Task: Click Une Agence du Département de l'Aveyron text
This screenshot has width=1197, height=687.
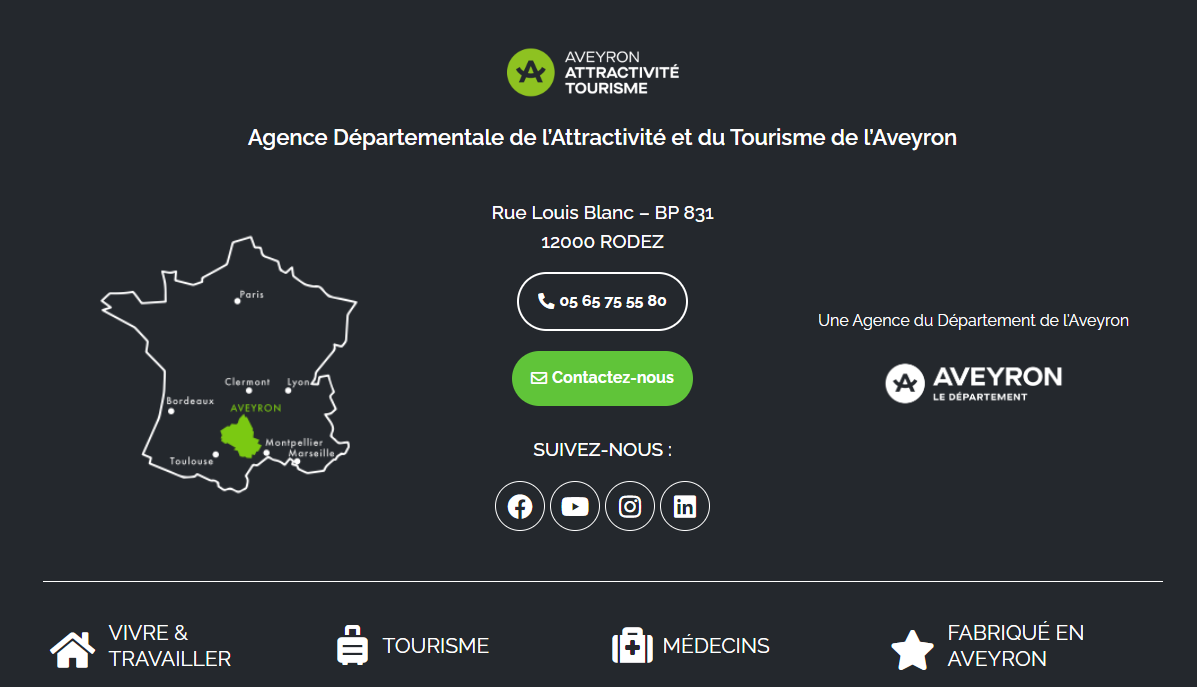Action: tap(973, 321)
